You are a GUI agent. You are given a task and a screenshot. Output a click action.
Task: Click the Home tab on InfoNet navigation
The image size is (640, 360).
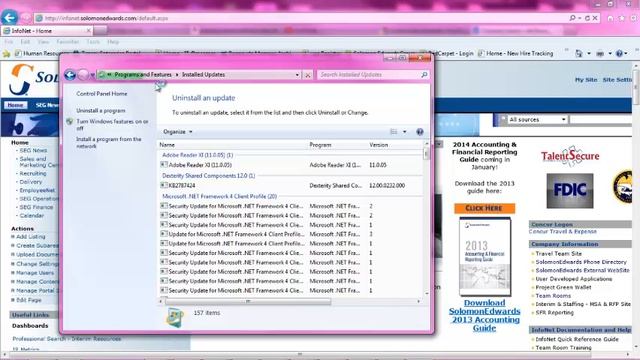click(x=16, y=105)
